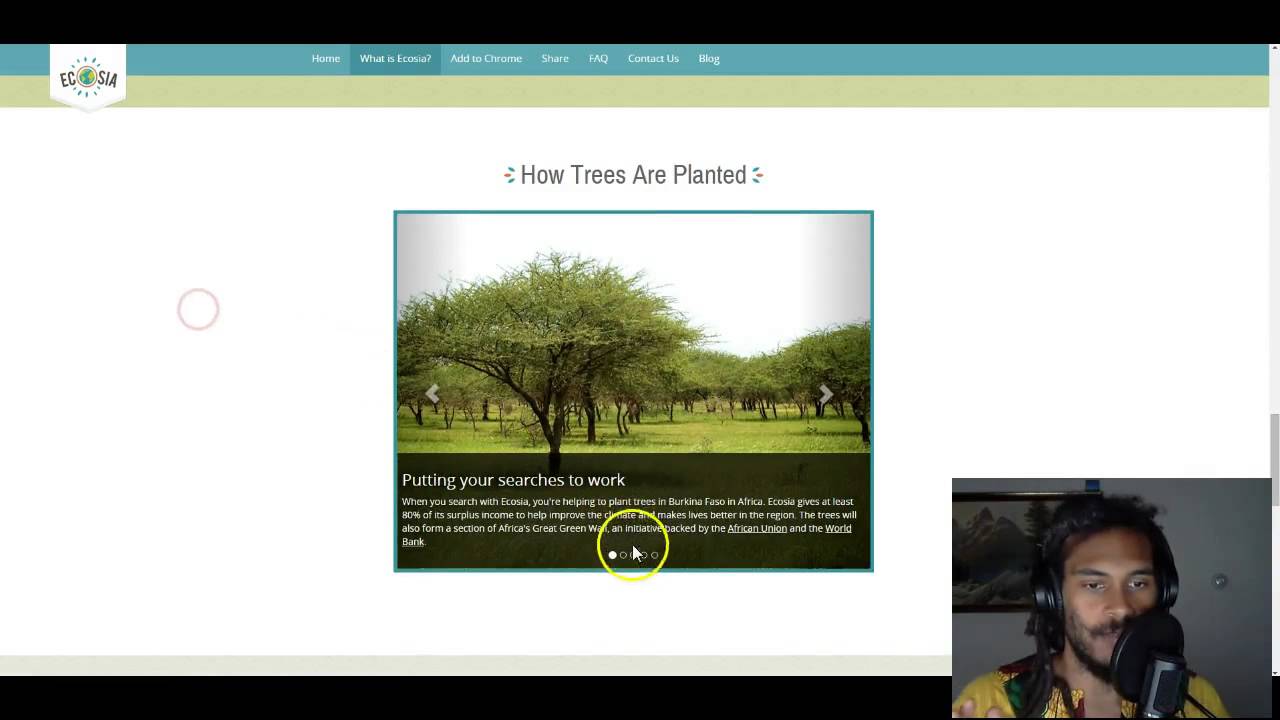Visit the Blog link

pyautogui.click(x=709, y=59)
